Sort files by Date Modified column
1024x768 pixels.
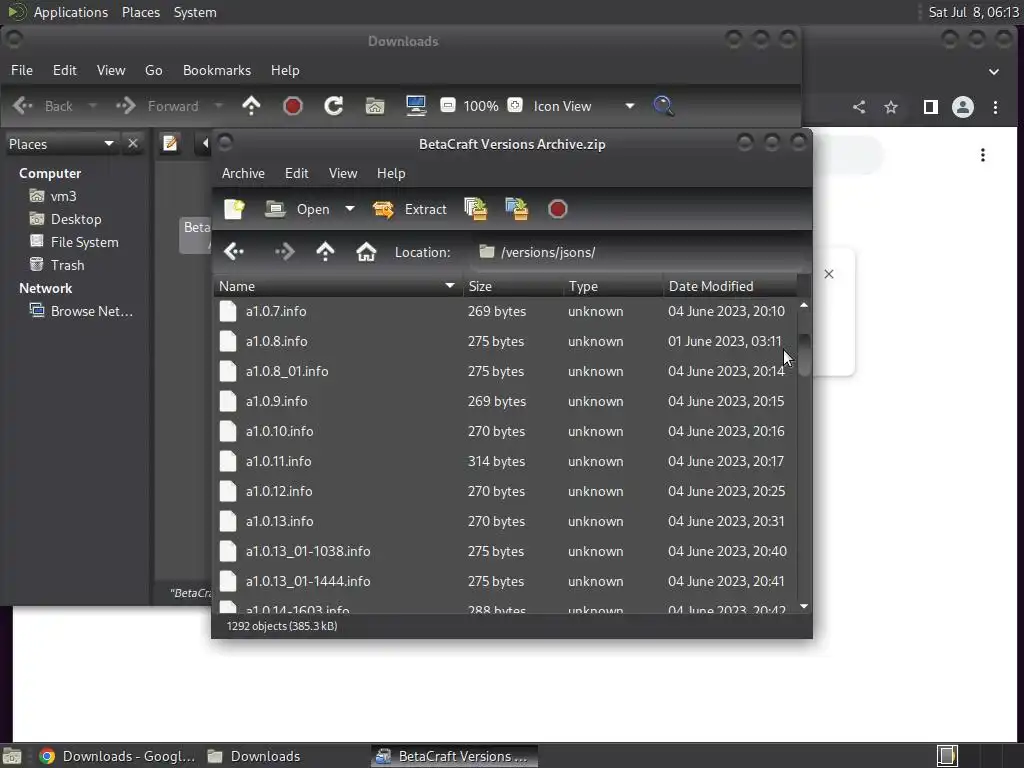730,286
